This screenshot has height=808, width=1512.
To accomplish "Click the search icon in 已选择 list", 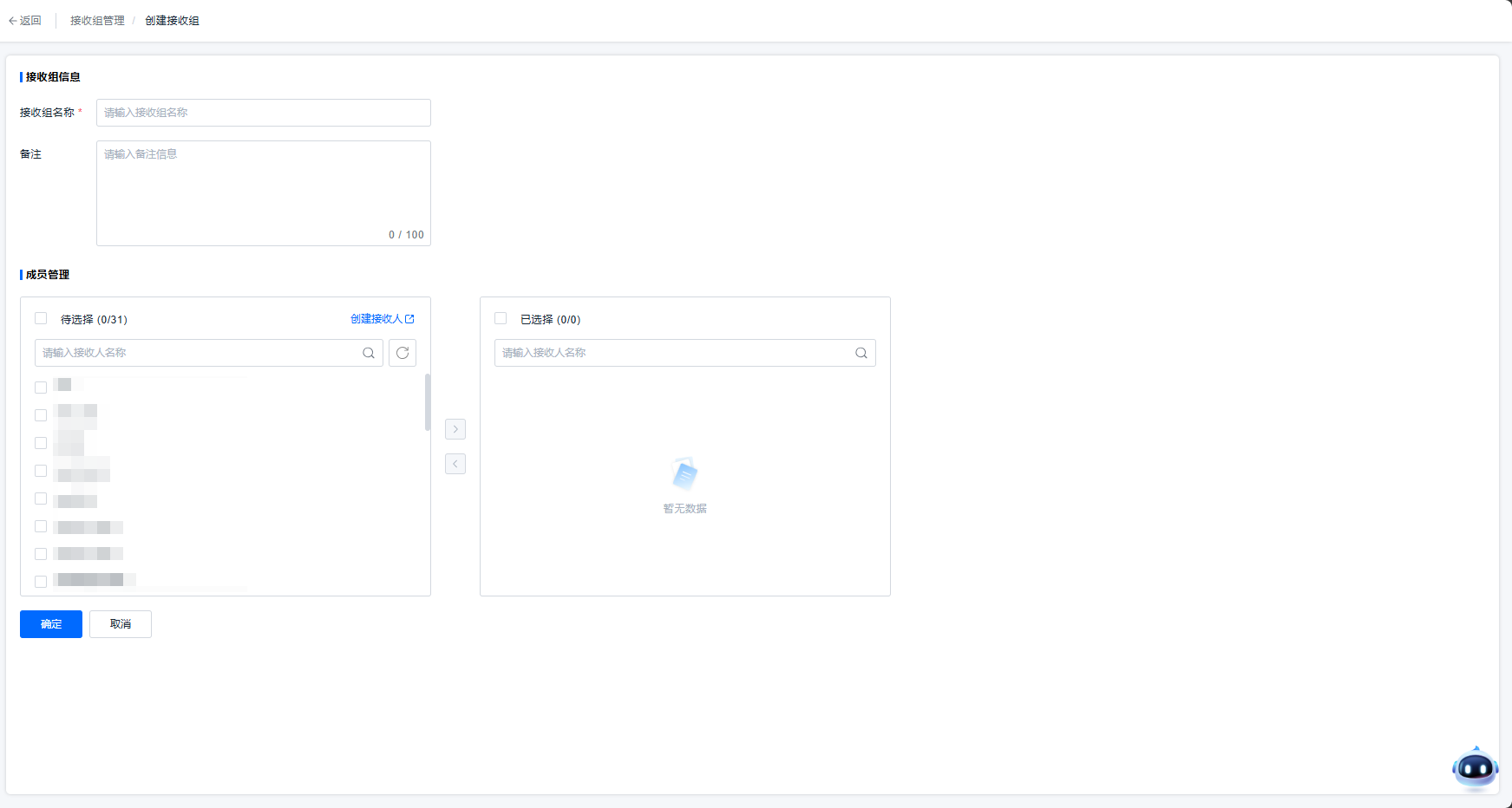I will [861, 353].
